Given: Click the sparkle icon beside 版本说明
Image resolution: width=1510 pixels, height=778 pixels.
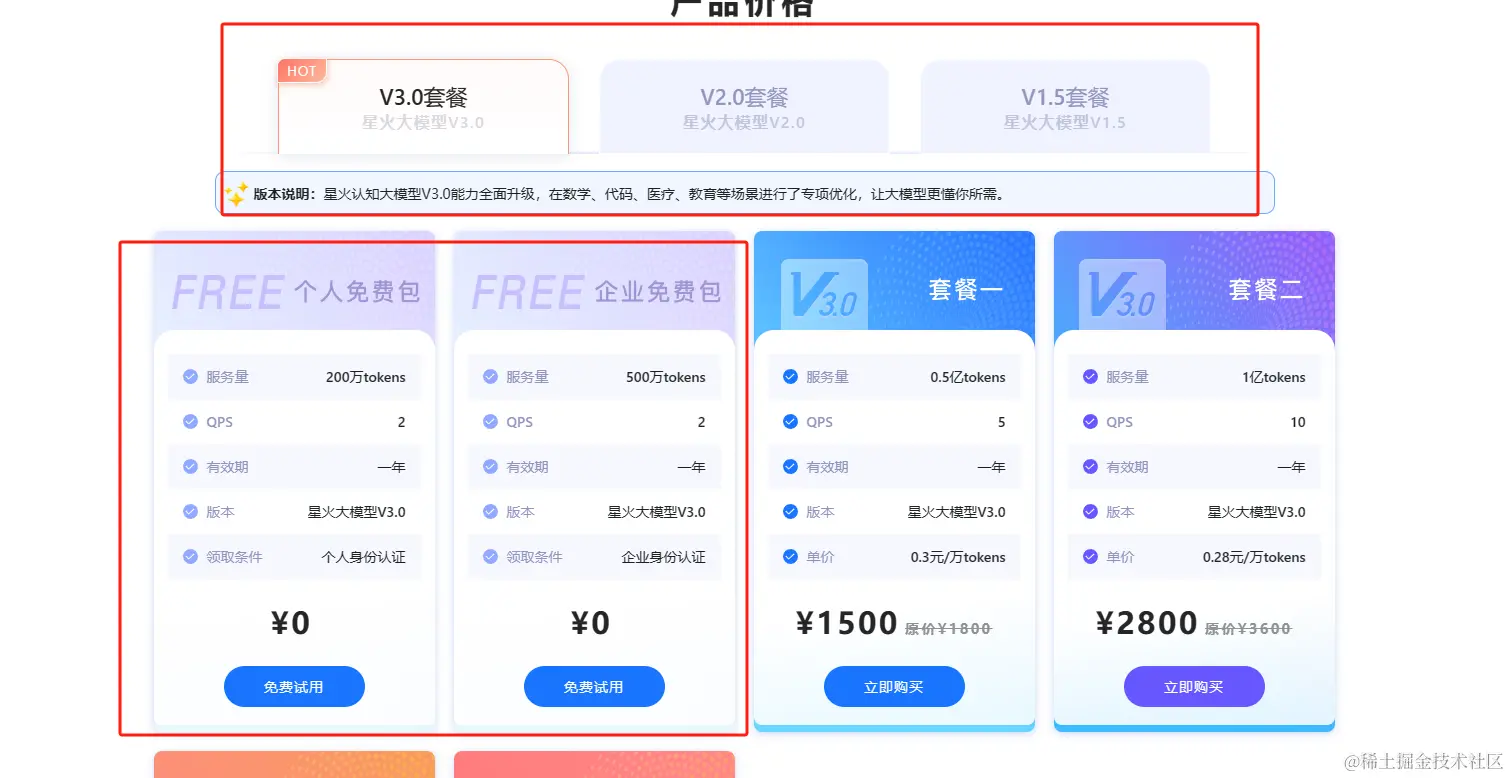Looking at the screenshot, I should (x=236, y=193).
